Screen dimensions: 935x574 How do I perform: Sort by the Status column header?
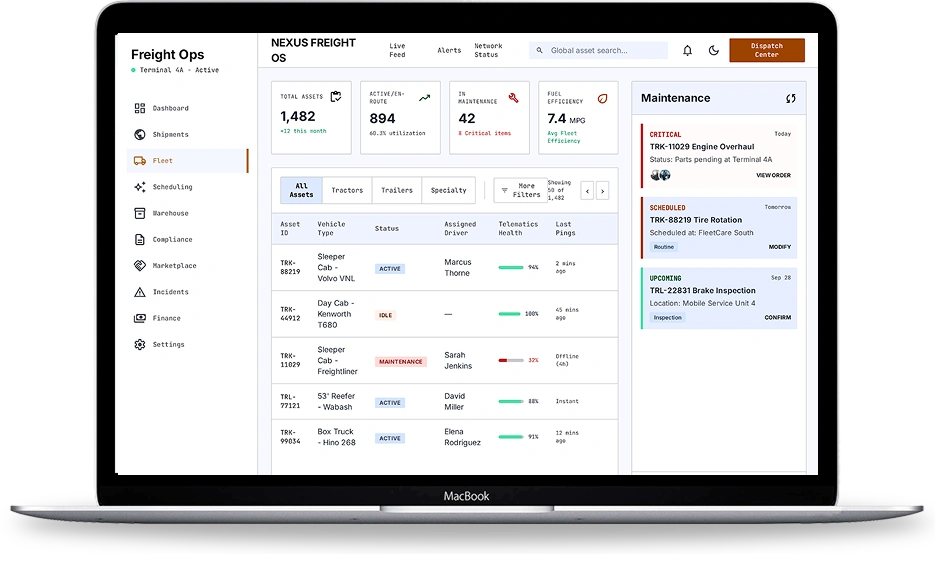(386, 228)
